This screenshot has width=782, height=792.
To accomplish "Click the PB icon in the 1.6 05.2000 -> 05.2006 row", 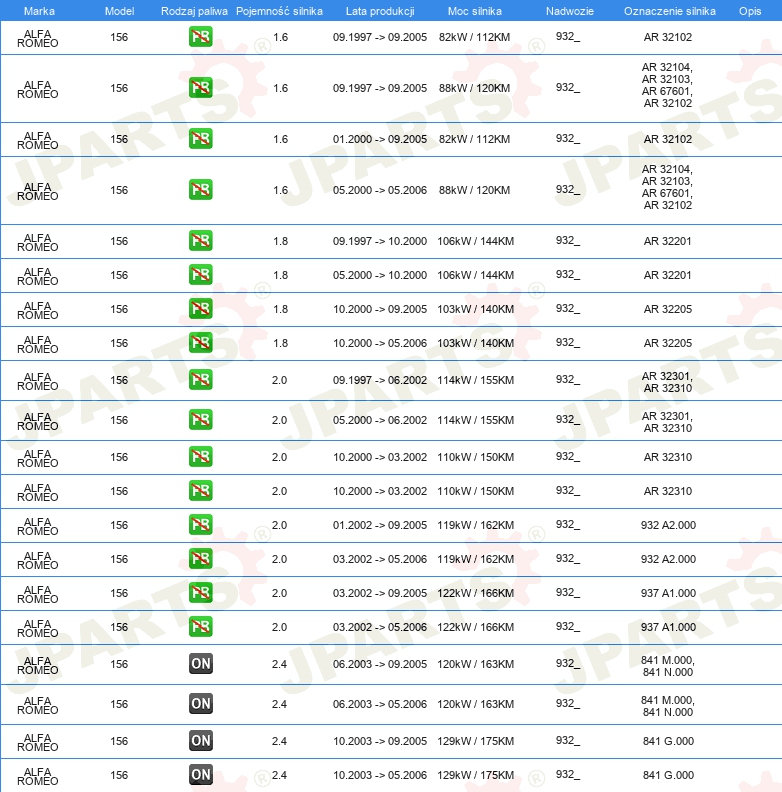I will 201,190.
